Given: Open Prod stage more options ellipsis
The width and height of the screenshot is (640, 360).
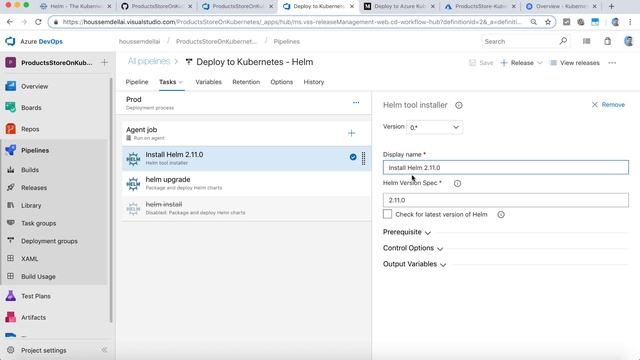Looking at the screenshot, I should click(x=356, y=102).
